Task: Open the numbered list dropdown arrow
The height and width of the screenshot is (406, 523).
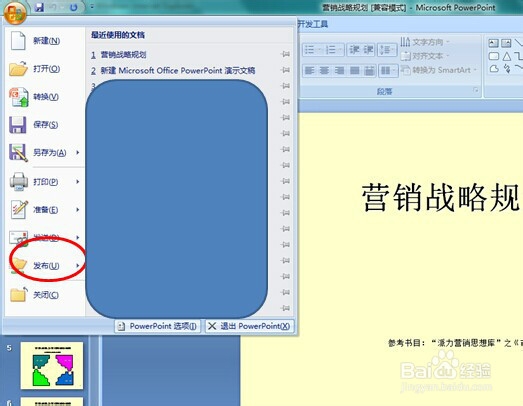Action: (x=341, y=50)
